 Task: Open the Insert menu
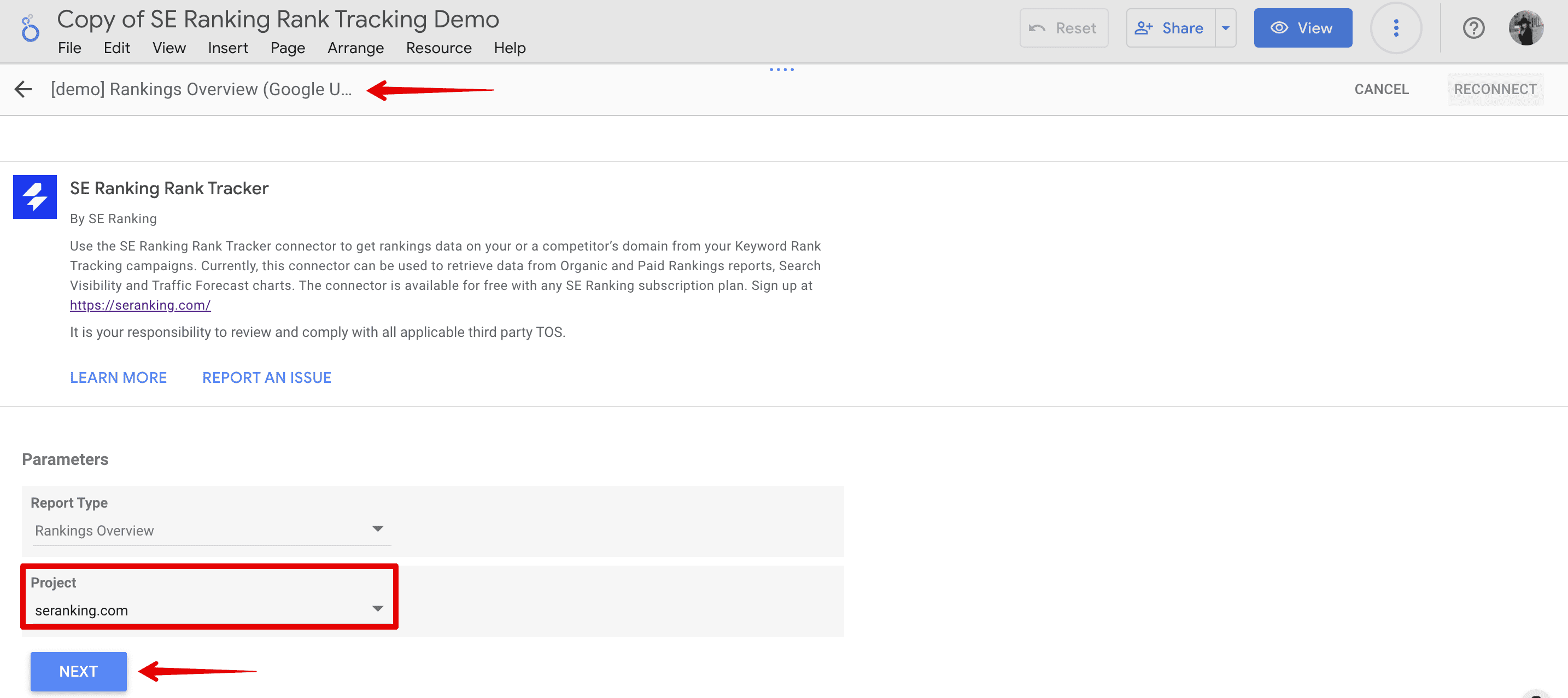(x=227, y=48)
